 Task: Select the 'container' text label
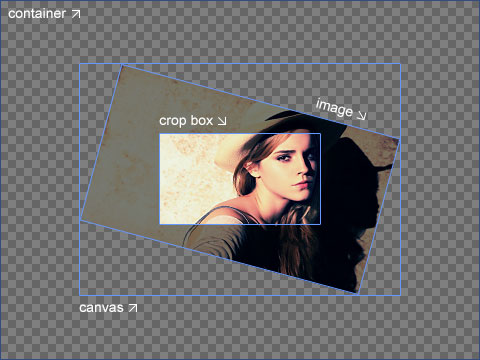[37, 14]
